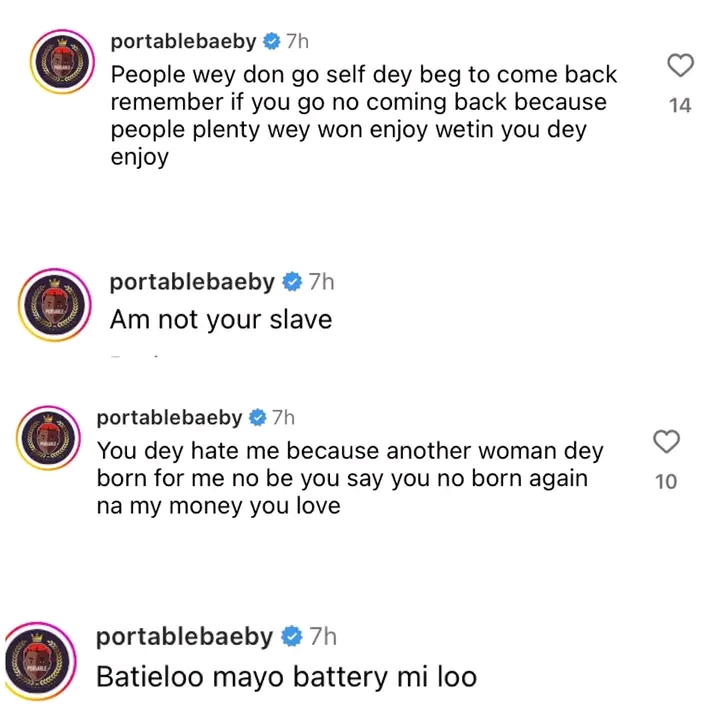Screen dimensions: 720x720
Task: Click verified badge above "People wey don go"
Action: click(x=271, y=42)
